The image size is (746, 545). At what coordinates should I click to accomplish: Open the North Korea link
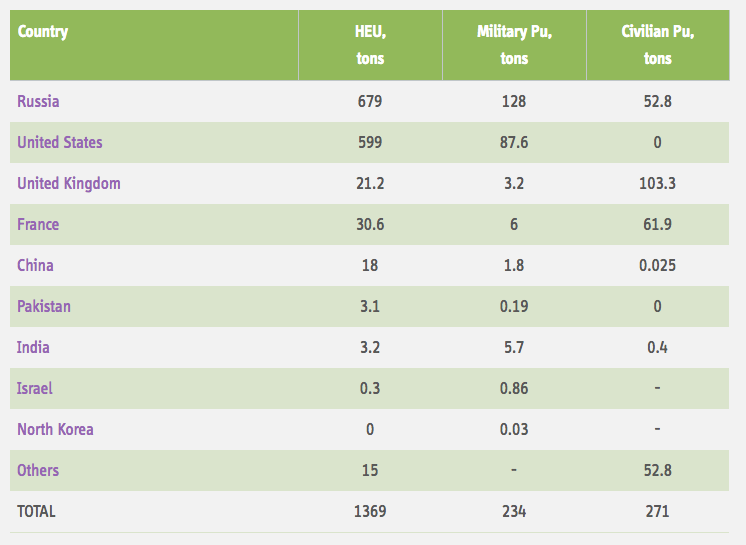(x=55, y=429)
